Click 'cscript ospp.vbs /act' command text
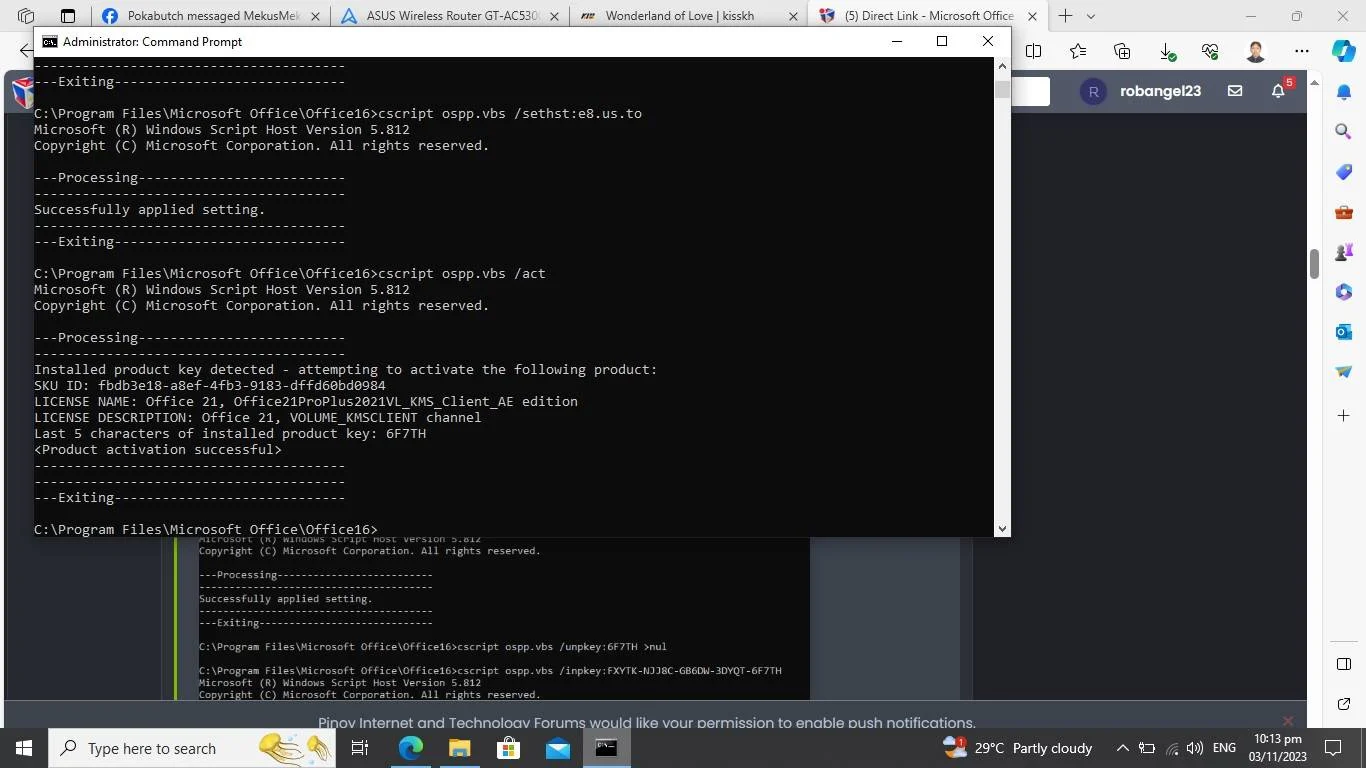Image resolution: width=1366 pixels, height=768 pixels. 461,273
